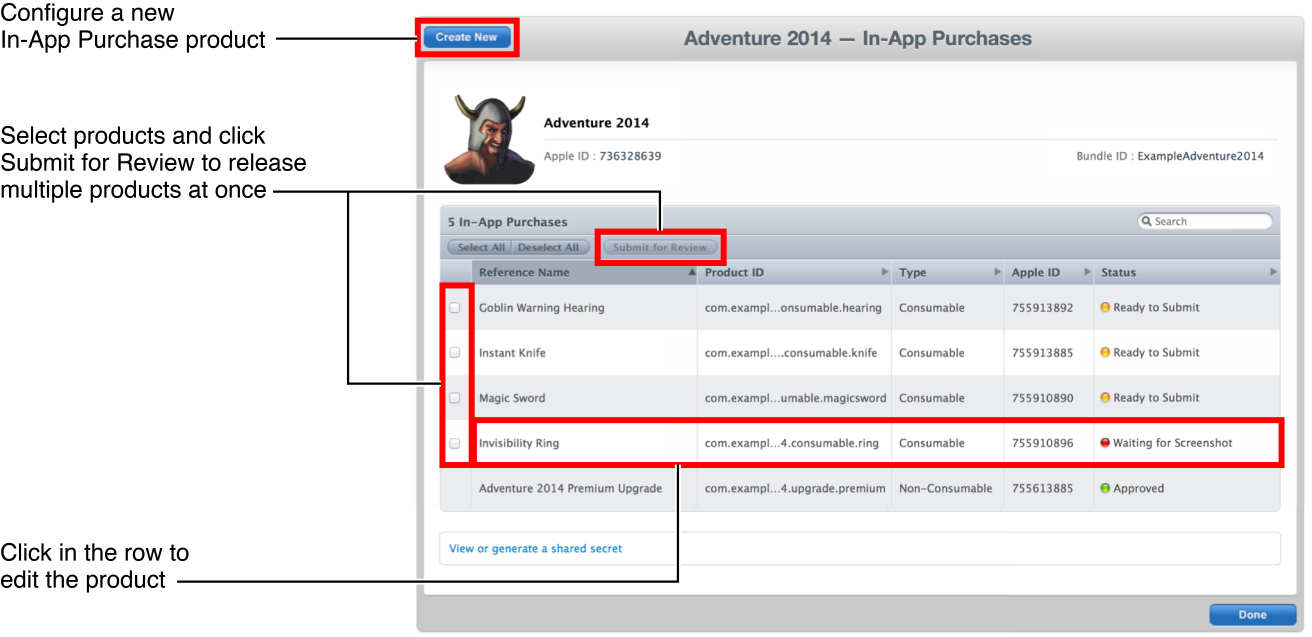Click the Product ID column sort arrow
1312x637 pixels.
point(884,272)
